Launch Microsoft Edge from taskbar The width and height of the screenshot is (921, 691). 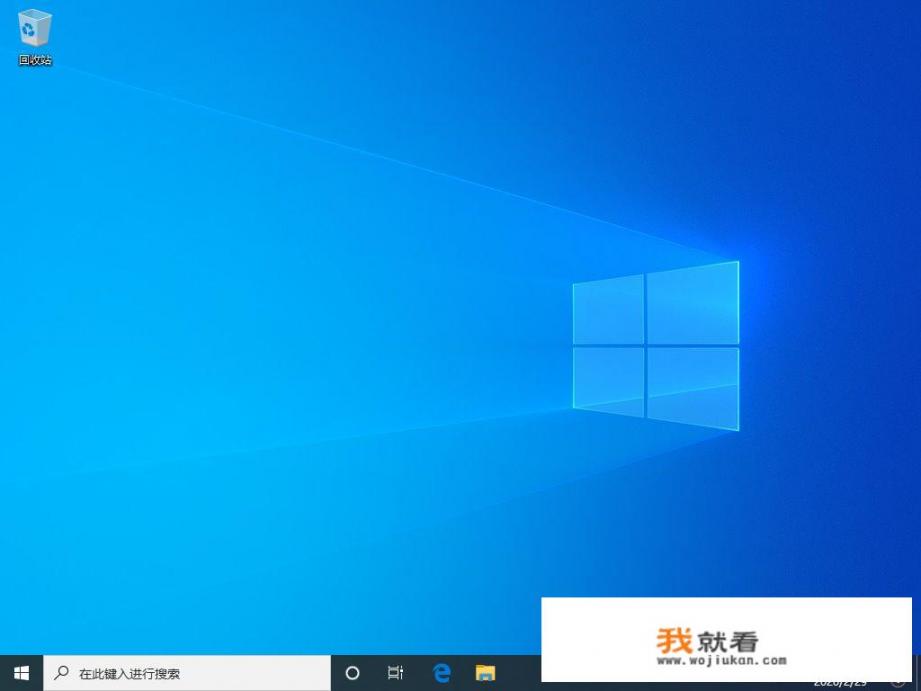click(x=441, y=673)
